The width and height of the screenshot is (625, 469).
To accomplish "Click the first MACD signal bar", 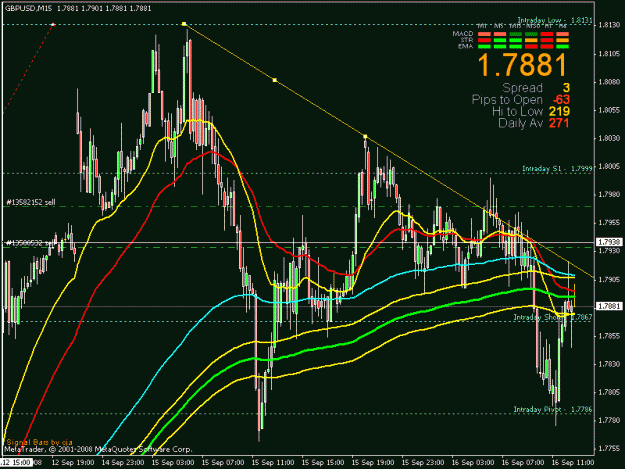I will pos(484,34).
